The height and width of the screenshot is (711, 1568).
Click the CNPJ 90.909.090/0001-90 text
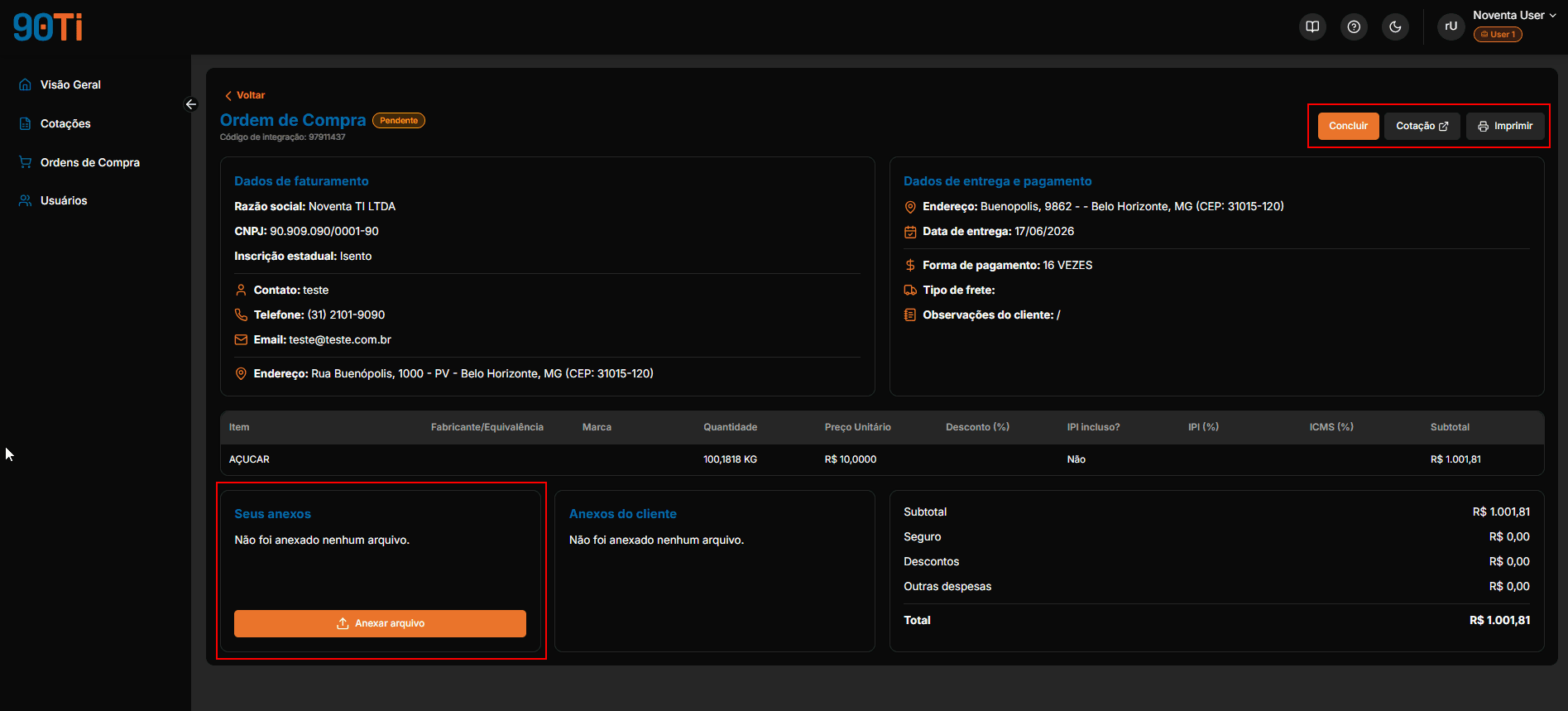(306, 231)
